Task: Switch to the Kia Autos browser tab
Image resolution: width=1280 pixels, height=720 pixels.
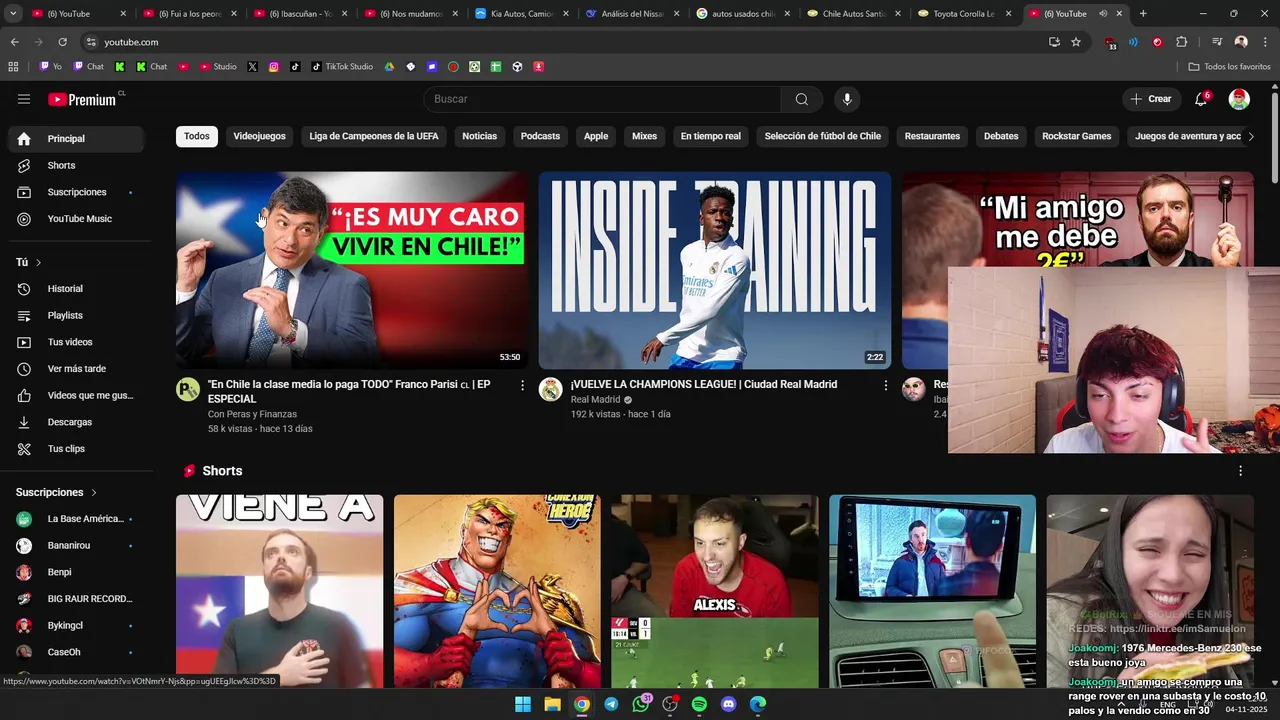Action: tap(521, 14)
